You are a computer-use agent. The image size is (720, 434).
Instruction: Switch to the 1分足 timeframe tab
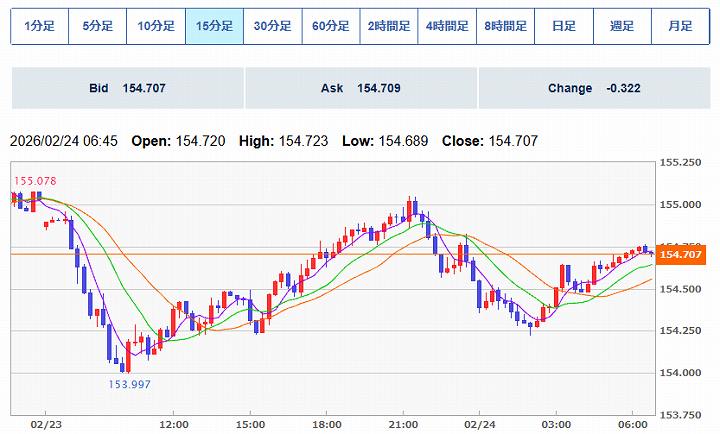[x=39, y=27]
